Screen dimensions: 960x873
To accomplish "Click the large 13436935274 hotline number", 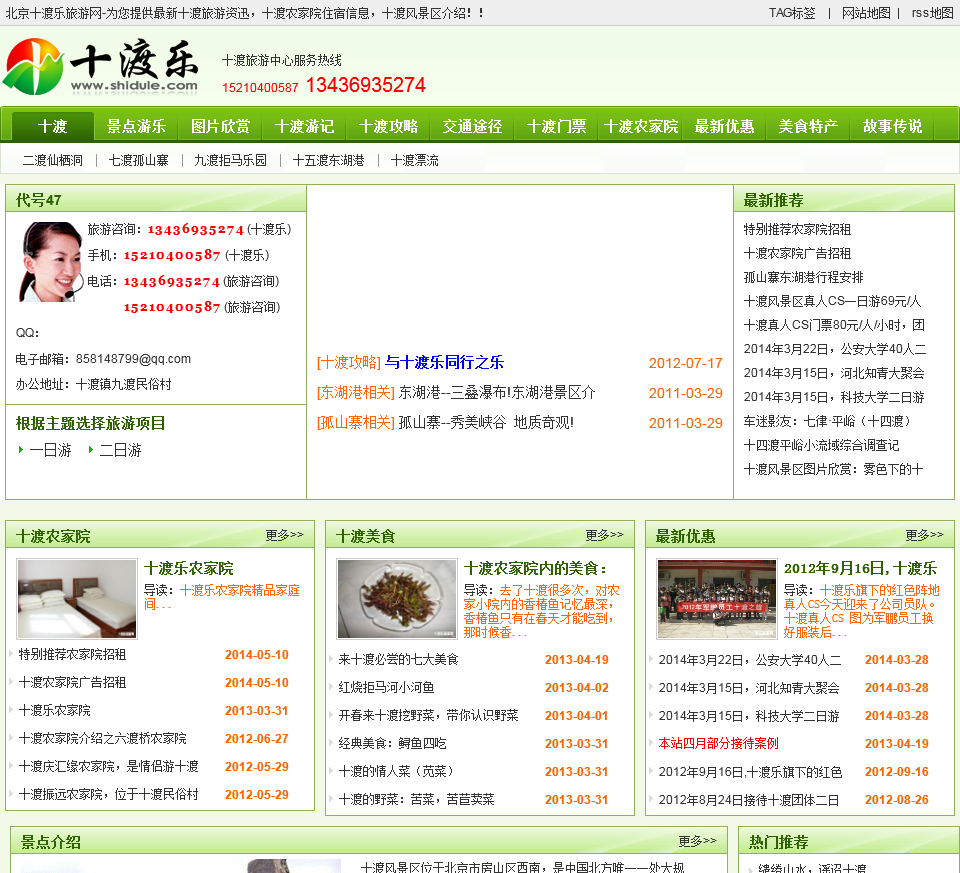I will (366, 85).
